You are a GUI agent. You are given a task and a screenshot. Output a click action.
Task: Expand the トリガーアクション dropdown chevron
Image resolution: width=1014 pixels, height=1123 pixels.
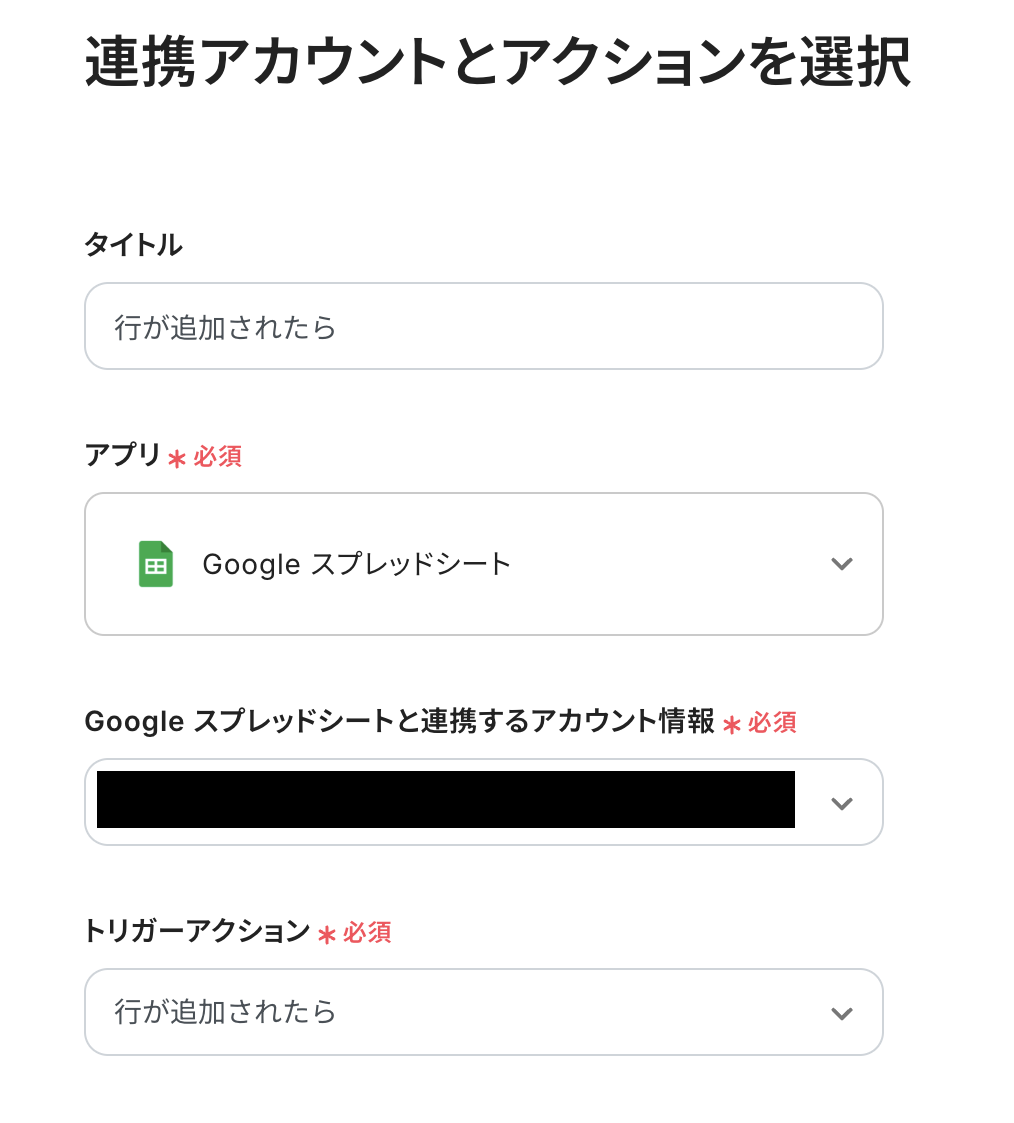(x=842, y=1013)
